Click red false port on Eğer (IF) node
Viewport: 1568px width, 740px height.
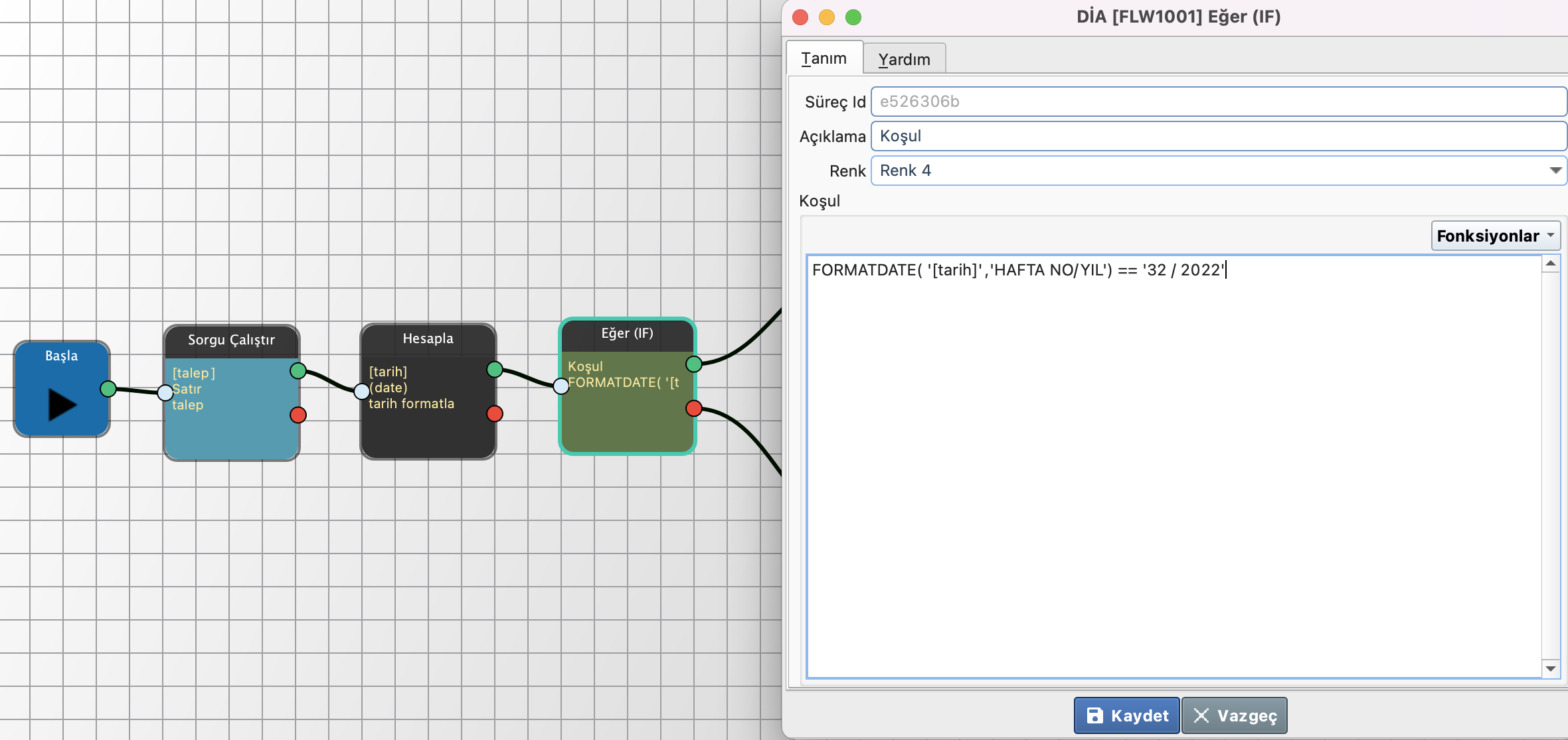[694, 408]
